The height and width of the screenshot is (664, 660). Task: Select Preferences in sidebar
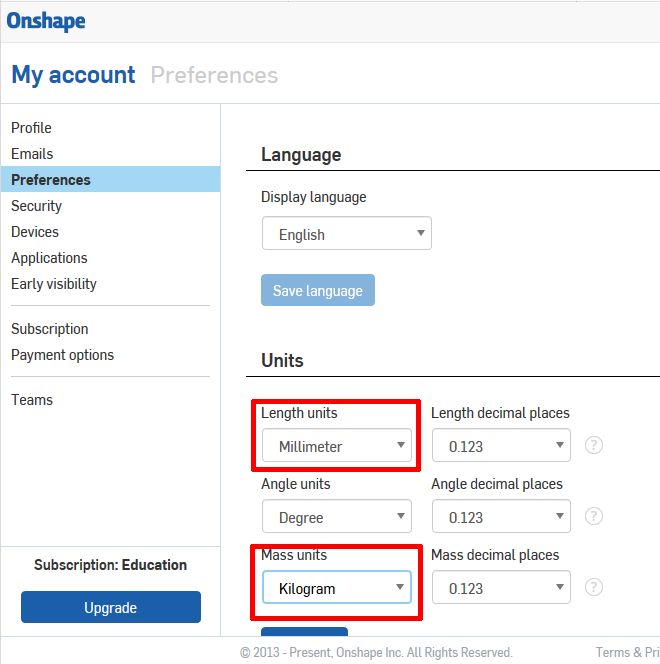[110, 180]
